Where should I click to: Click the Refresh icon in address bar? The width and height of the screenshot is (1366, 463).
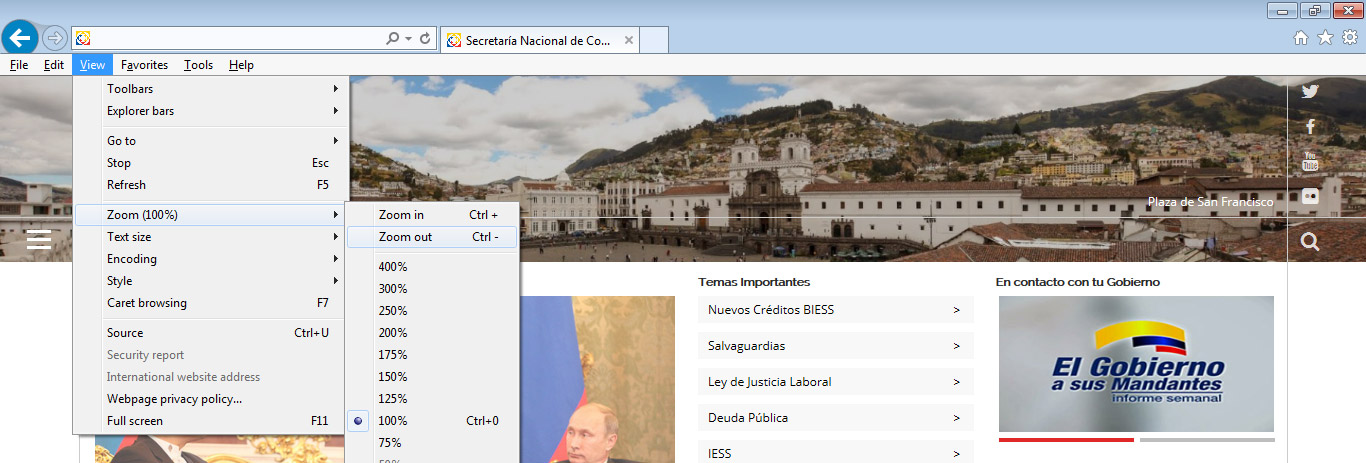pos(426,39)
